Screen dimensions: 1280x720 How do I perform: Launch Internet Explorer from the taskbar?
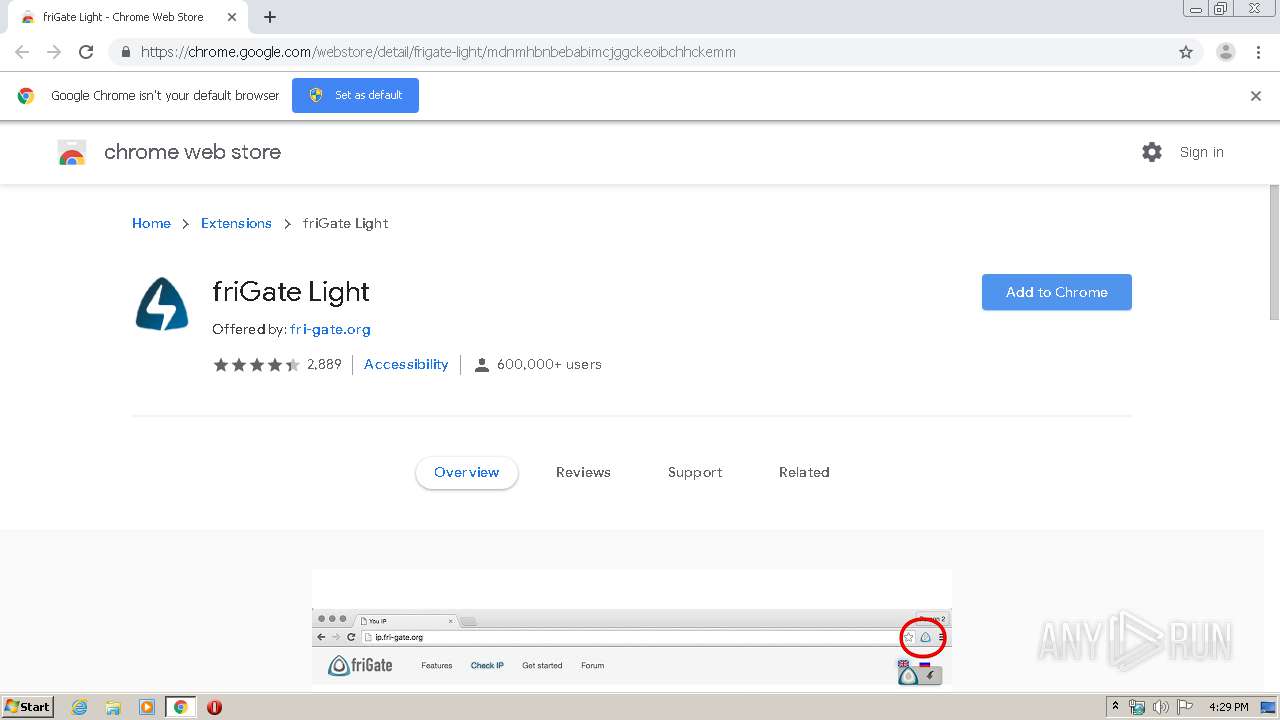[80, 707]
